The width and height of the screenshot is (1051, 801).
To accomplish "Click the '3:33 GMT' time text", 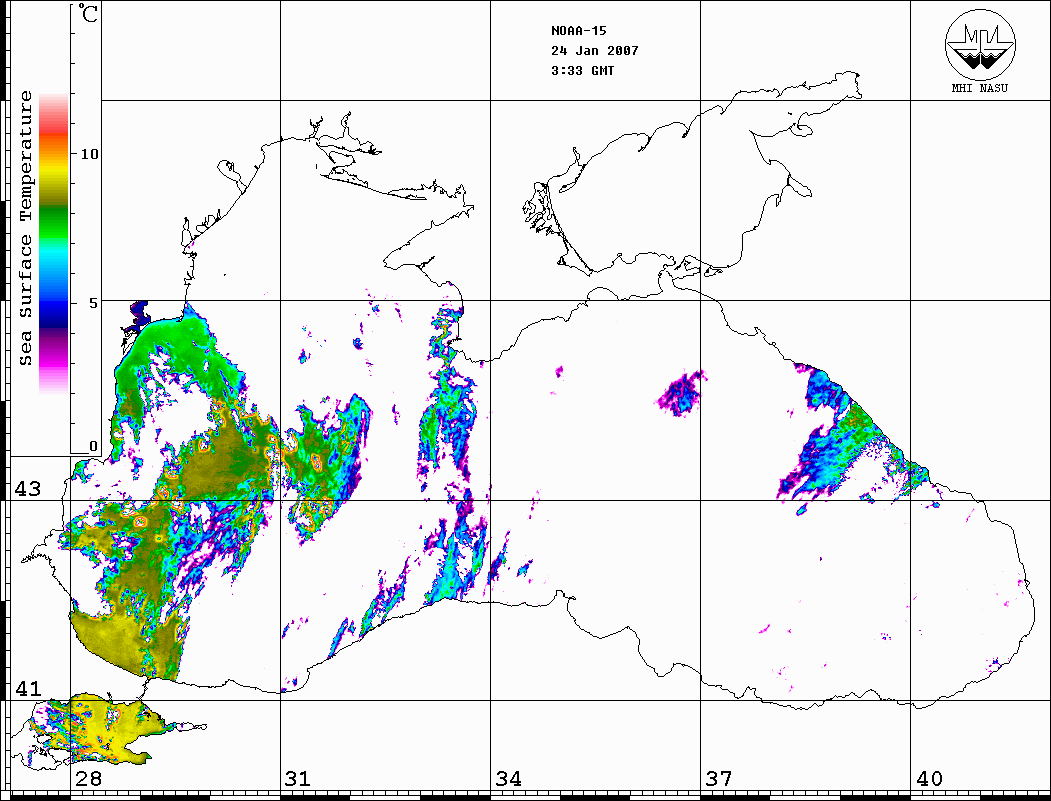I will [x=582, y=71].
